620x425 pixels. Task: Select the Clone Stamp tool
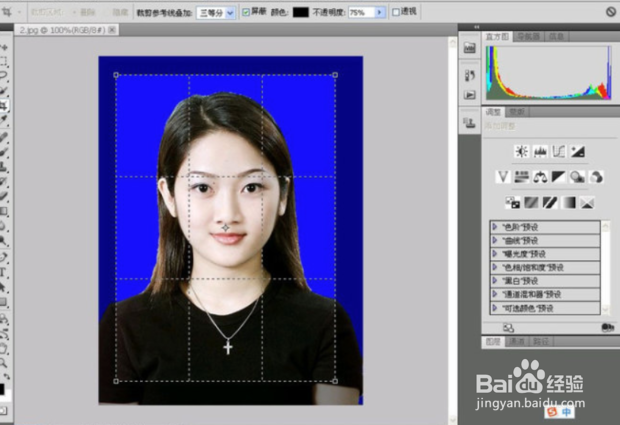click(x=4, y=166)
